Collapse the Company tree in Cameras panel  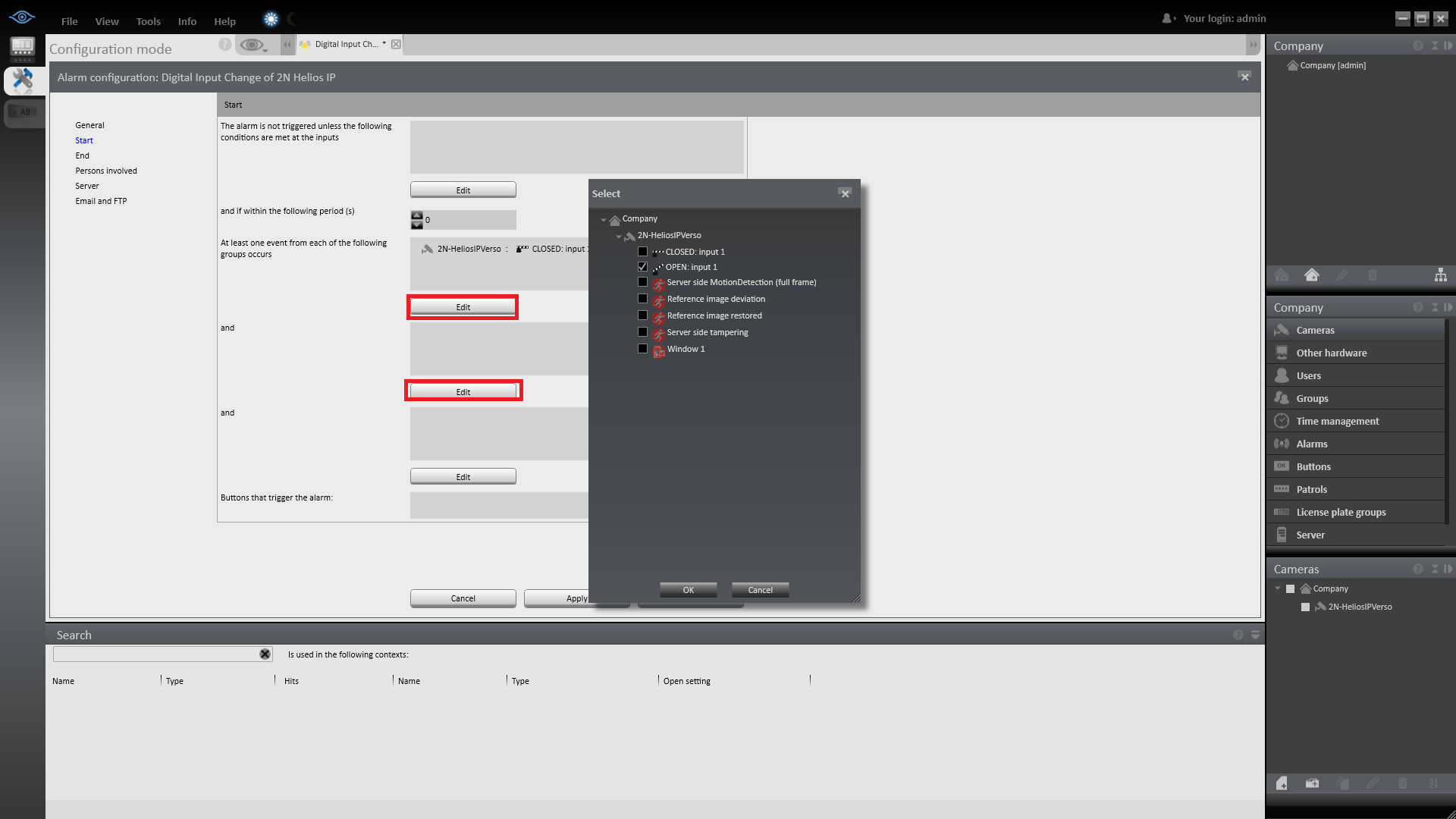(x=1278, y=588)
